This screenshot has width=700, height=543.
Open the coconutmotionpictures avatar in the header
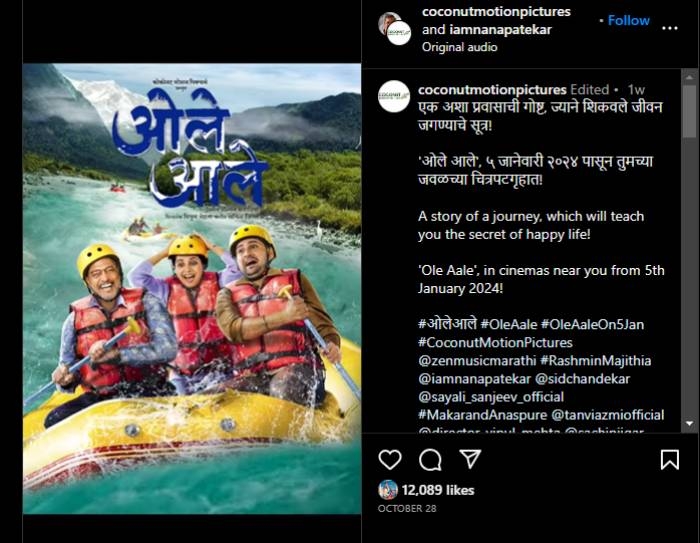pyautogui.click(x=399, y=33)
